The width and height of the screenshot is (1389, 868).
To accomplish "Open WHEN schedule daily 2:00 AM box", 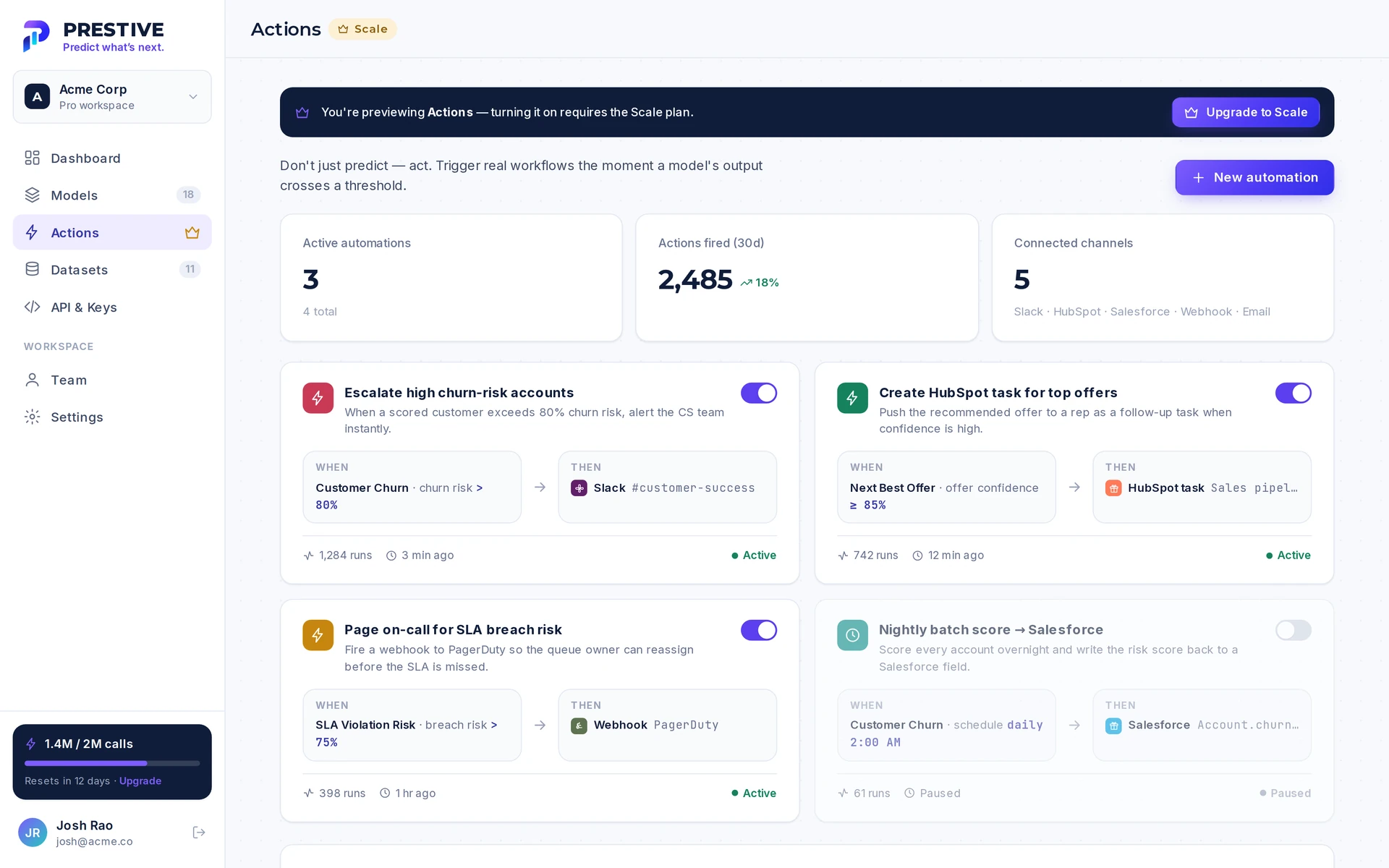I will pos(946,725).
